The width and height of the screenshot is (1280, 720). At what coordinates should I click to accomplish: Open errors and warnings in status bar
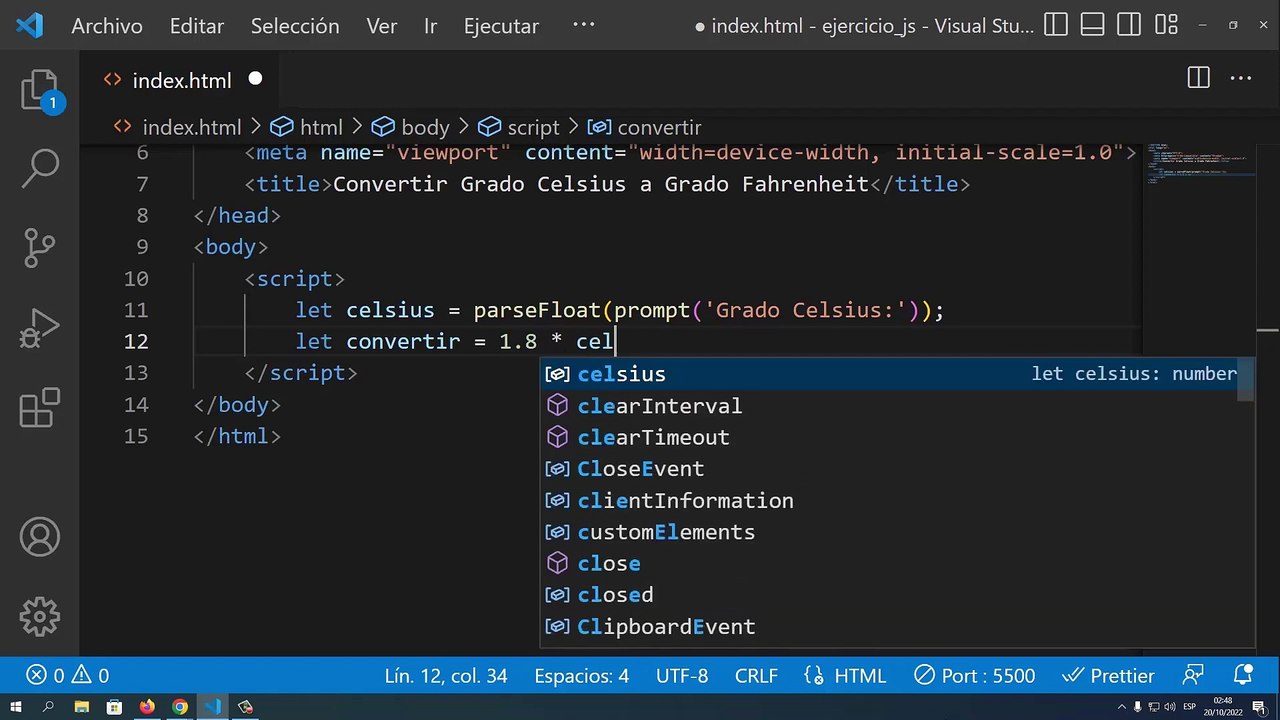pos(67,676)
